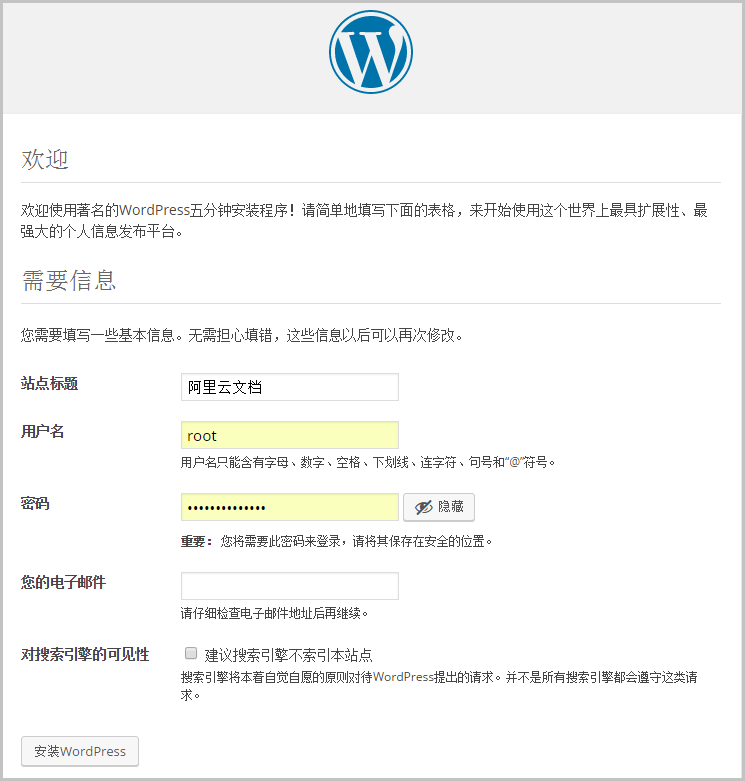Click the masked password input field
745x781 pixels.
click(x=290, y=507)
